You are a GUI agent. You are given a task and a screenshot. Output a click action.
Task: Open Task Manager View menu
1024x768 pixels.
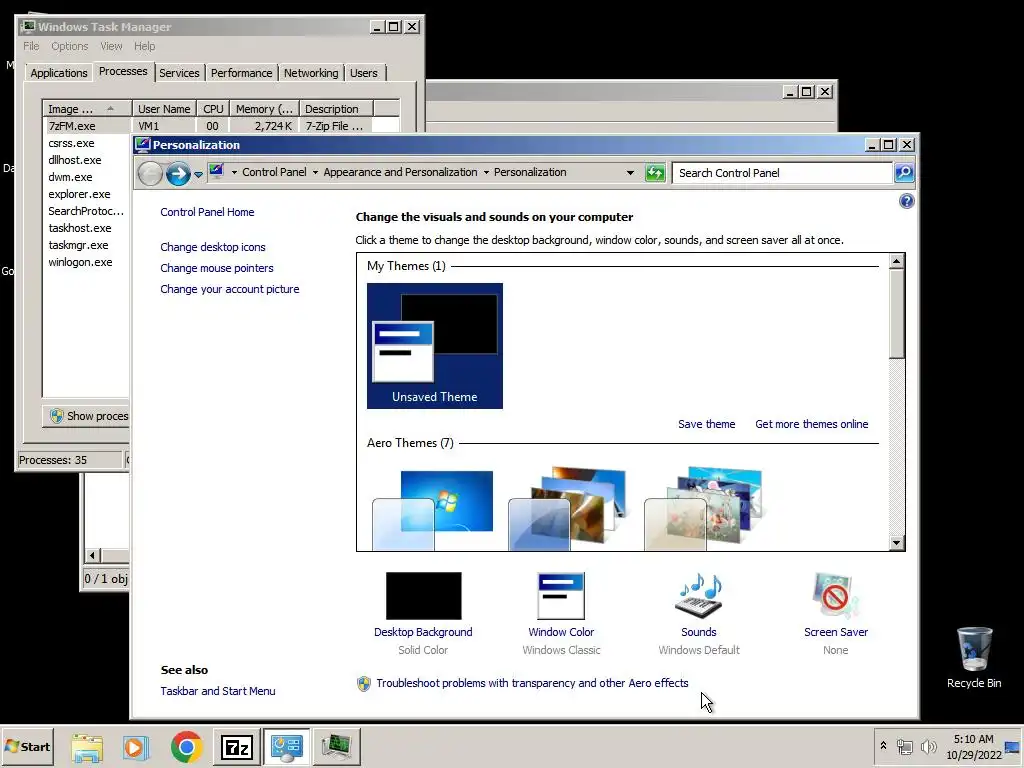111,46
